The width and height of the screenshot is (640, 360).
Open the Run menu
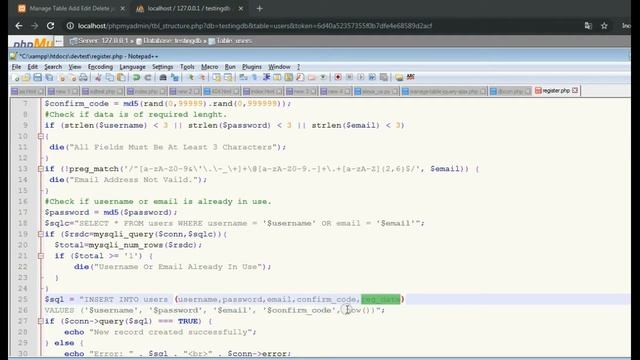point(230,67)
